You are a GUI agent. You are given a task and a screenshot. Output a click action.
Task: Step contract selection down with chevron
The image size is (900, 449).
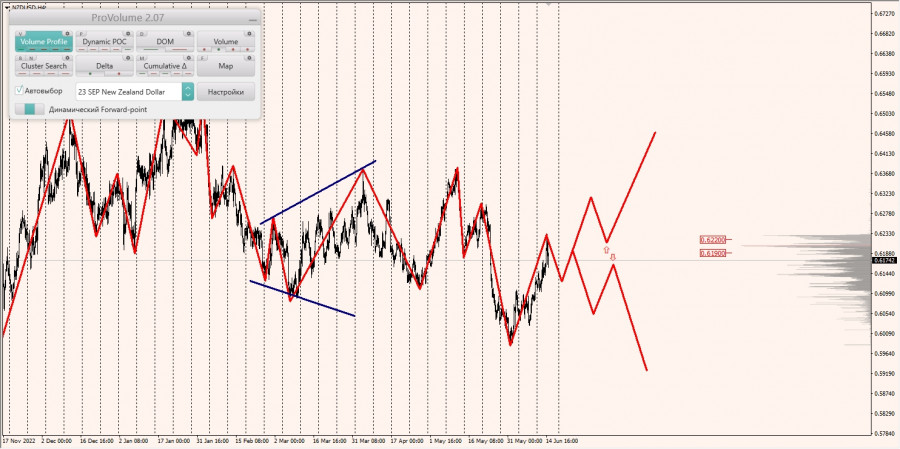pyautogui.click(x=188, y=95)
